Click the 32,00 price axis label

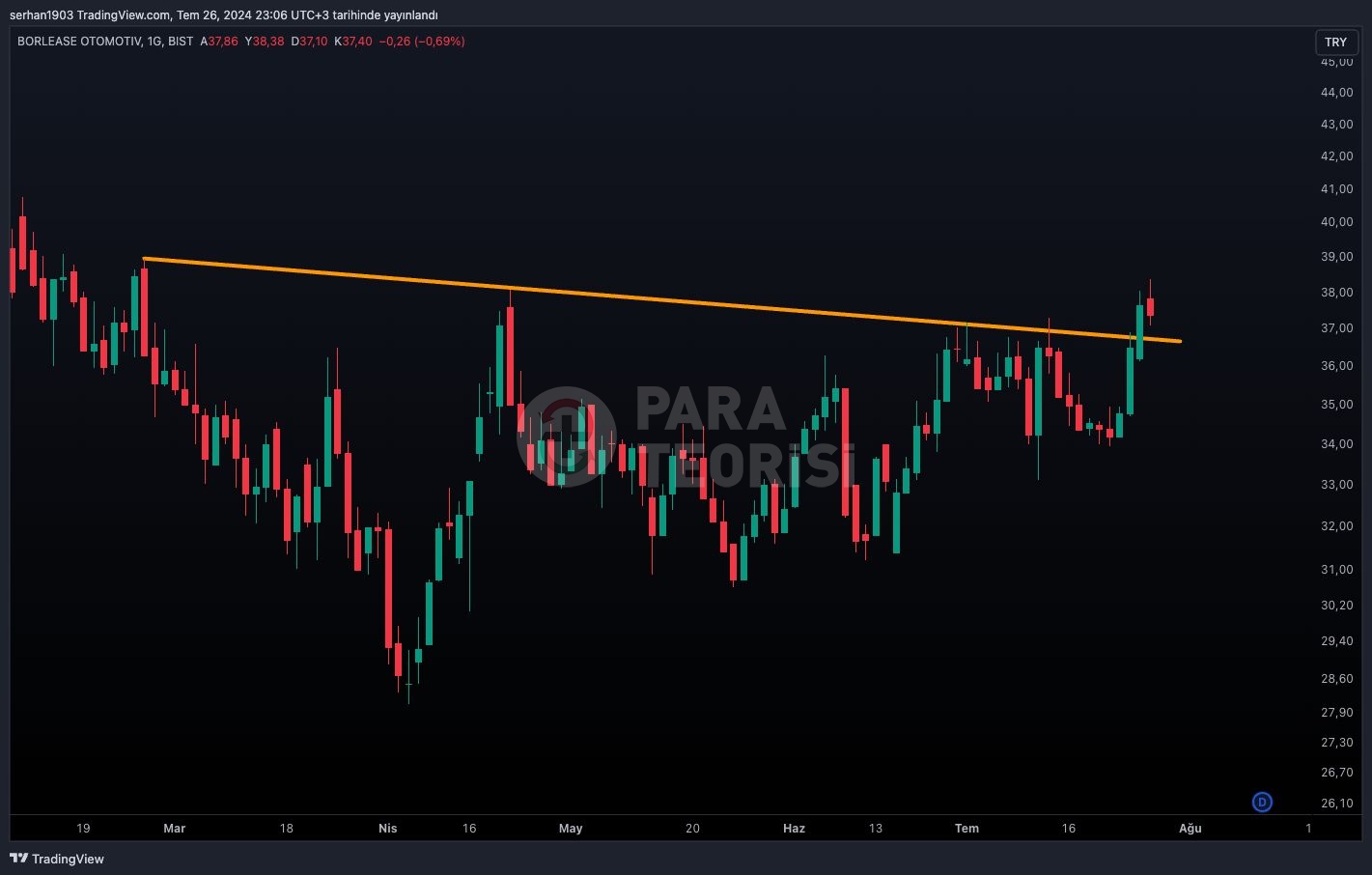1336,526
